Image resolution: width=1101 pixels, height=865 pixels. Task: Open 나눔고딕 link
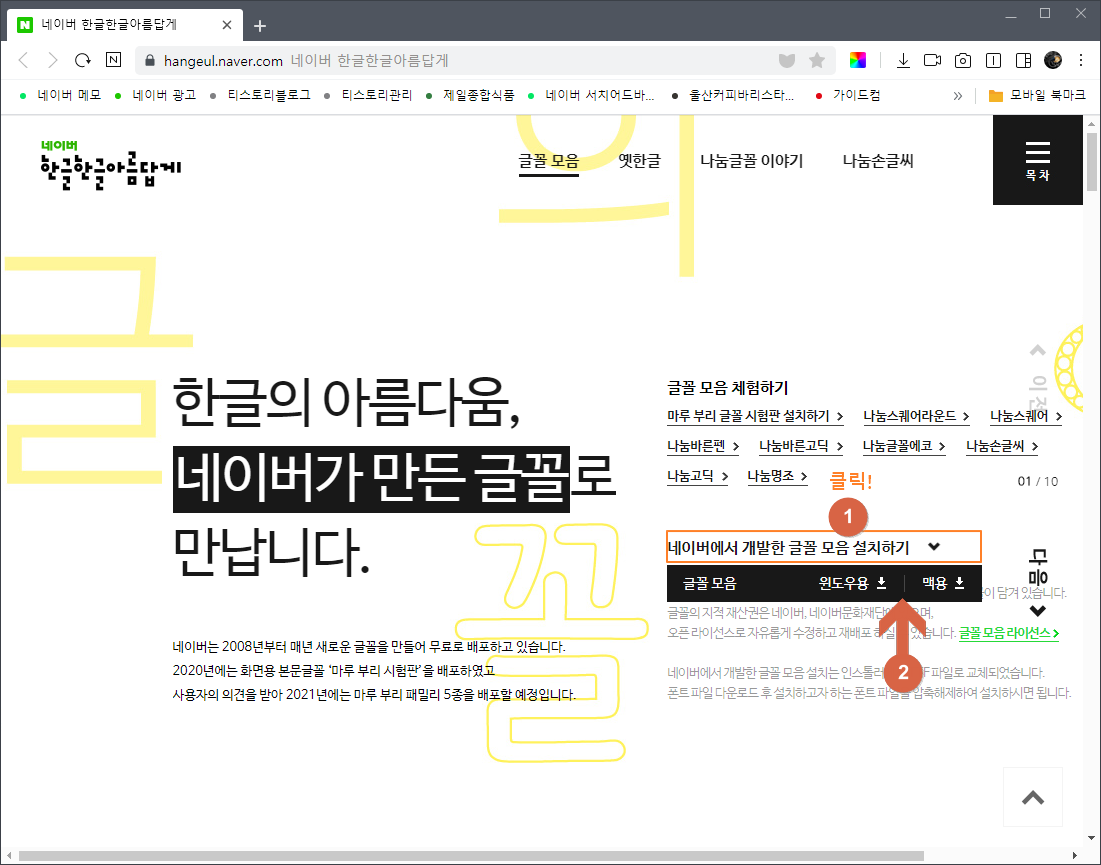tap(697, 476)
